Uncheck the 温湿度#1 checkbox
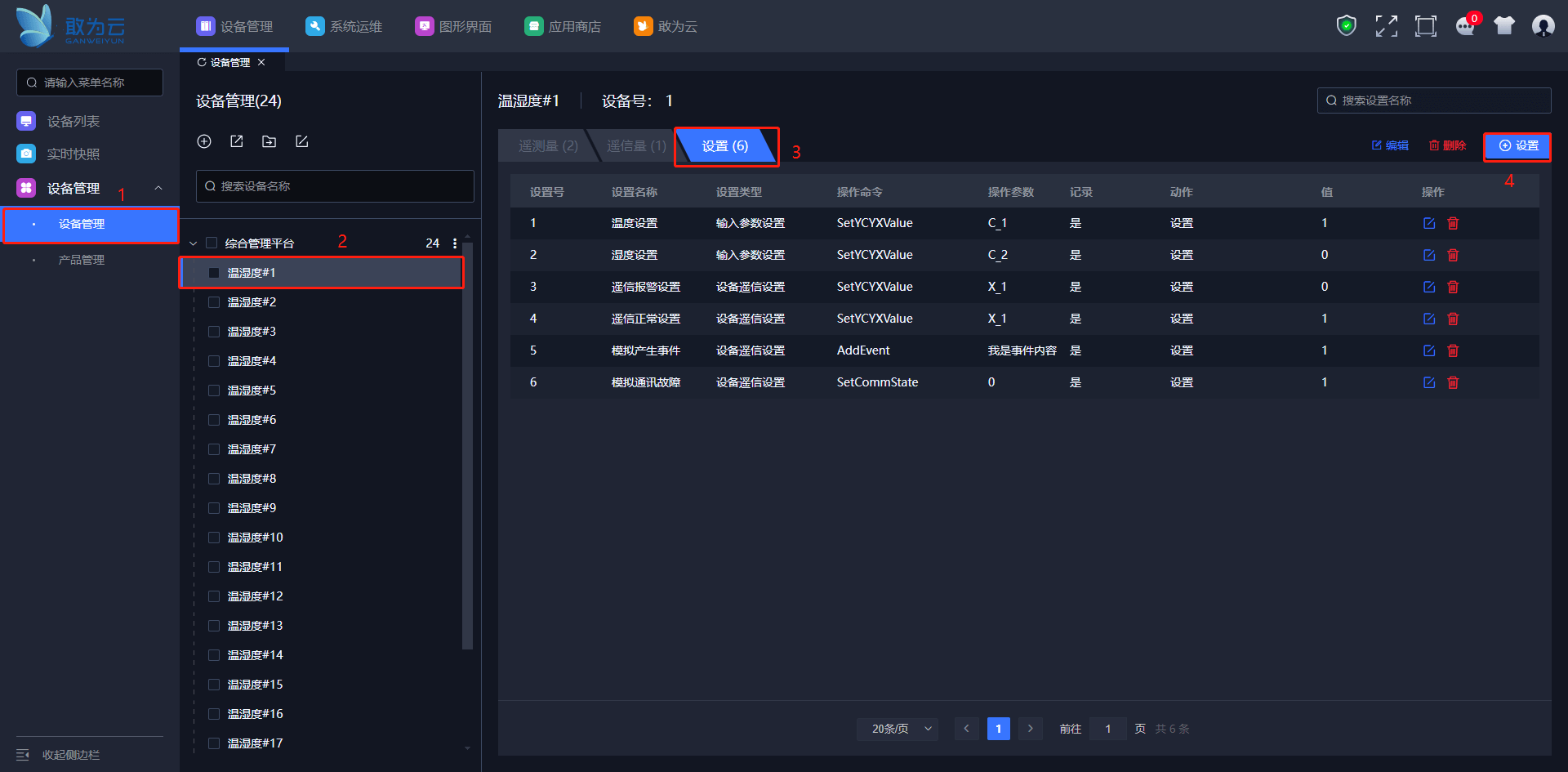Viewport: 1568px width, 772px height. pyautogui.click(x=214, y=273)
